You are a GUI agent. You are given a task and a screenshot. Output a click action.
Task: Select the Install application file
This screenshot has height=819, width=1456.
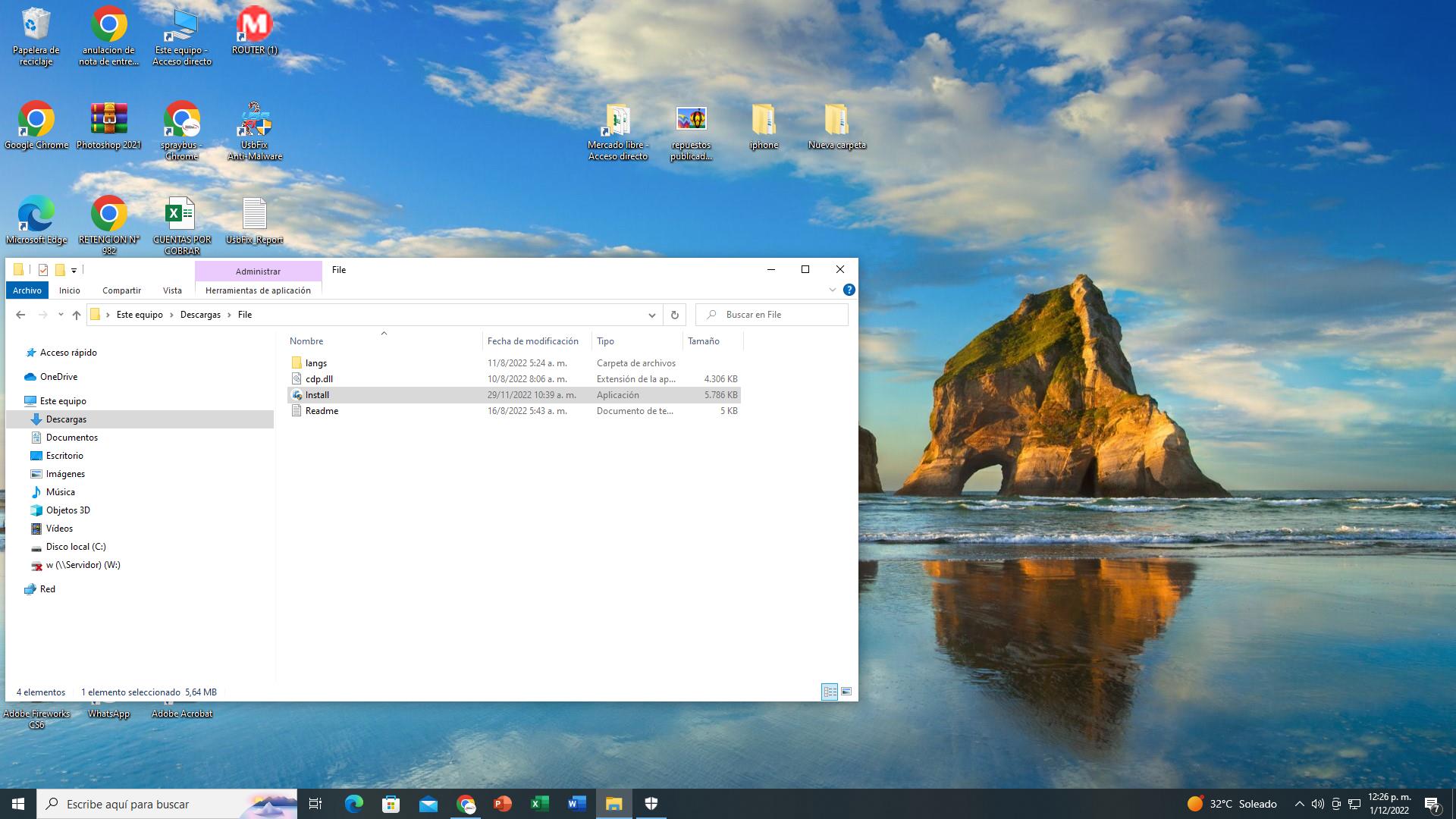tap(317, 395)
